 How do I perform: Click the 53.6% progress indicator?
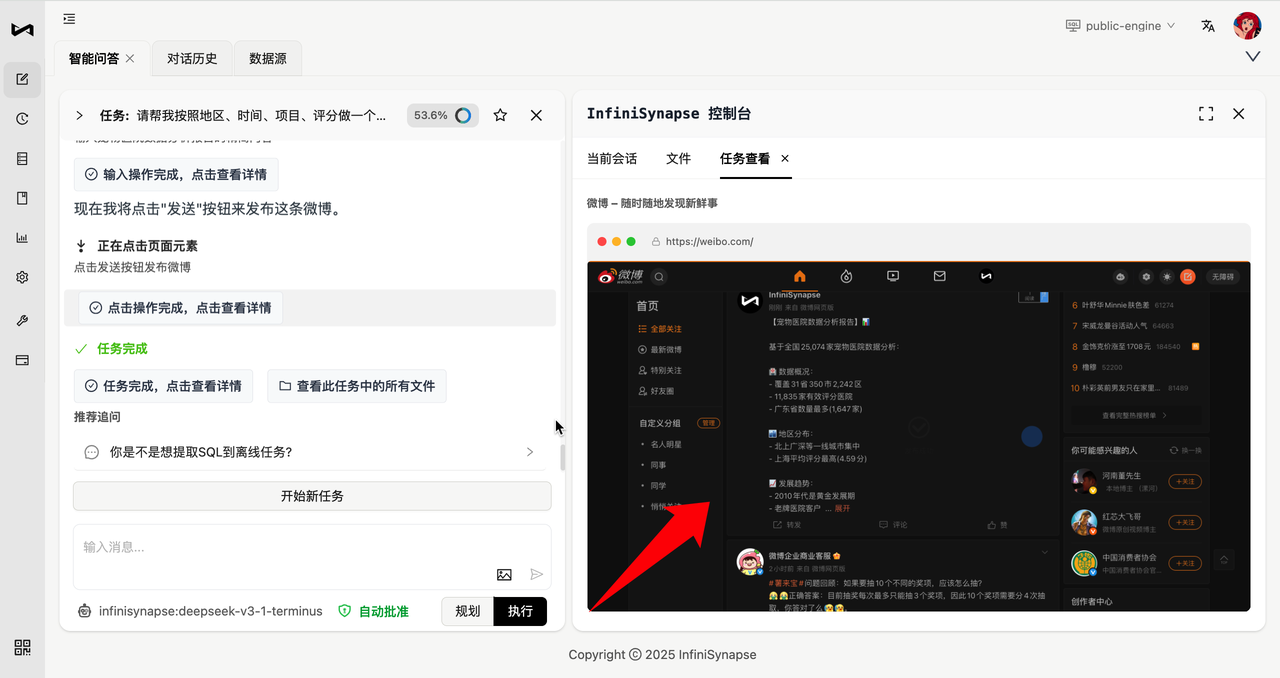point(442,115)
